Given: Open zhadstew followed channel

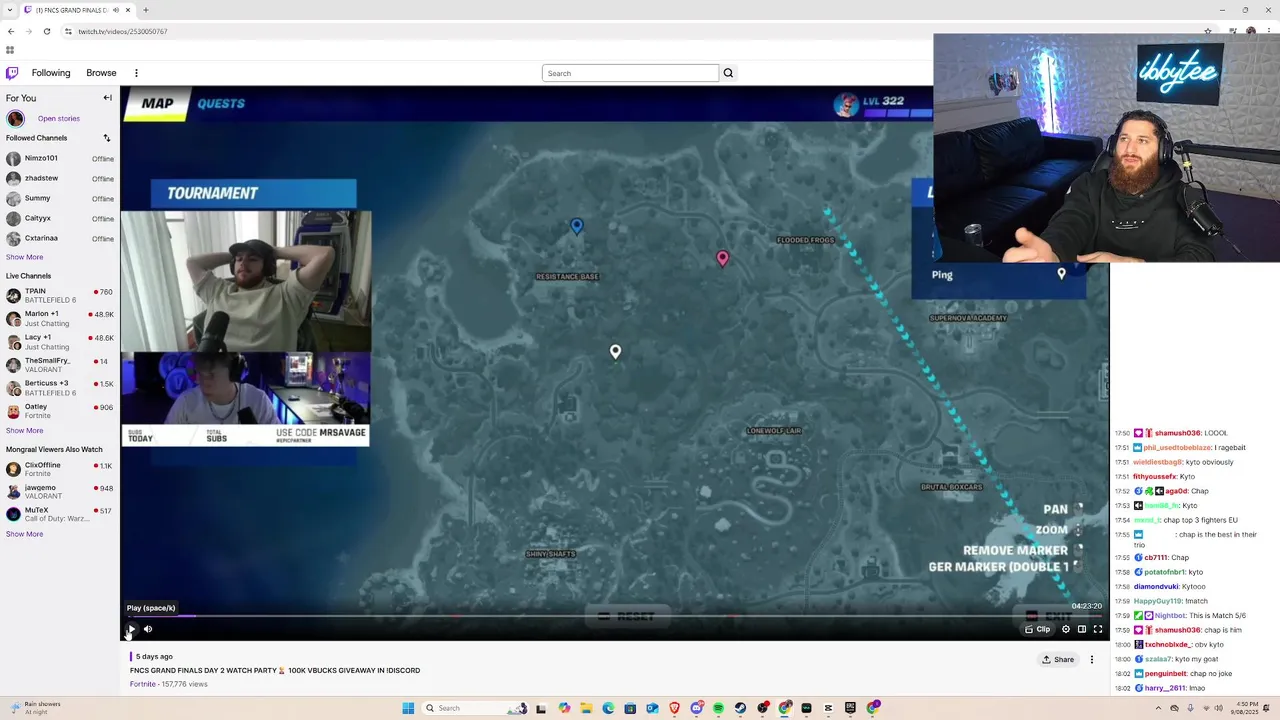Looking at the screenshot, I should [x=60, y=178].
